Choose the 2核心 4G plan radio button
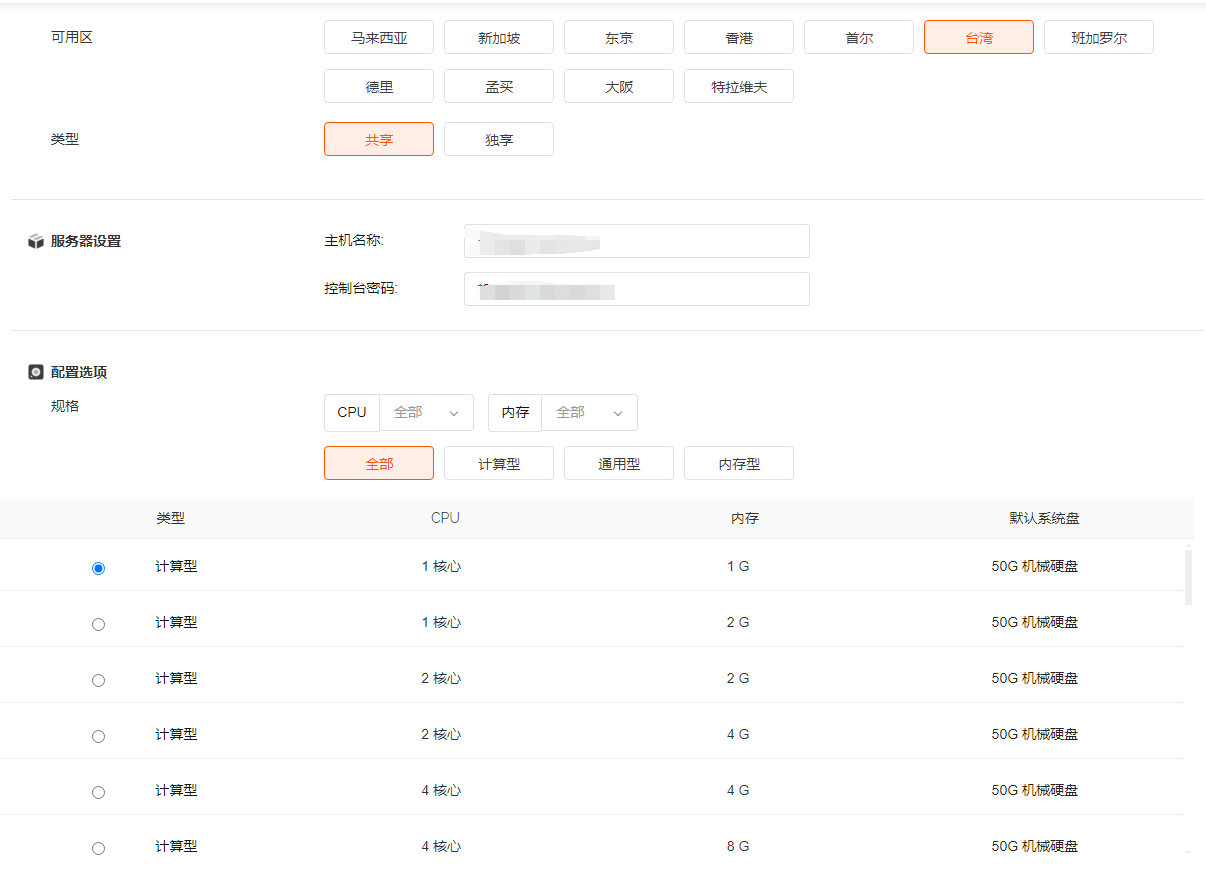 (98, 736)
